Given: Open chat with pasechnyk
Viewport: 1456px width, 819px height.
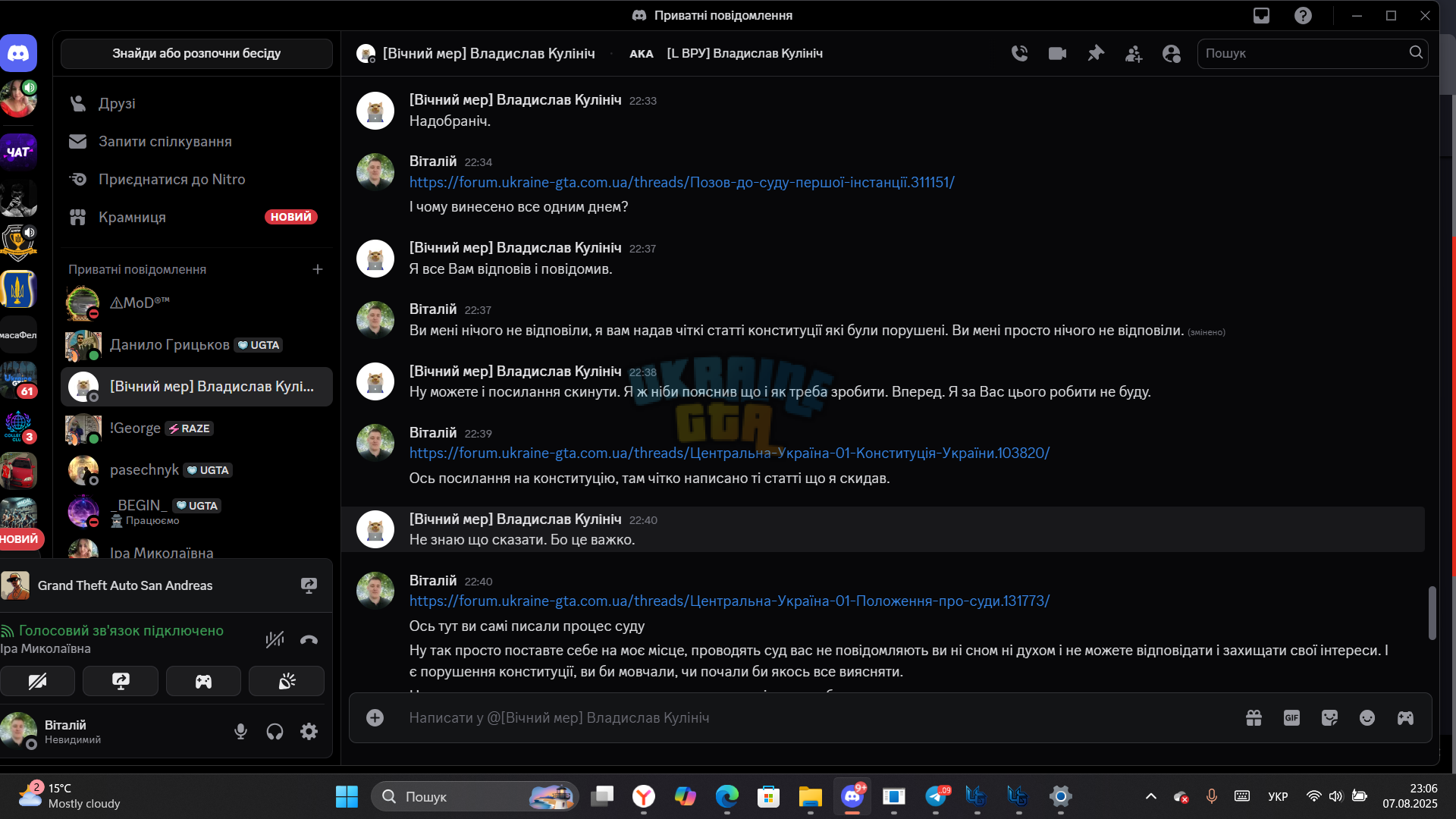Looking at the screenshot, I should pyautogui.click(x=196, y=470).
